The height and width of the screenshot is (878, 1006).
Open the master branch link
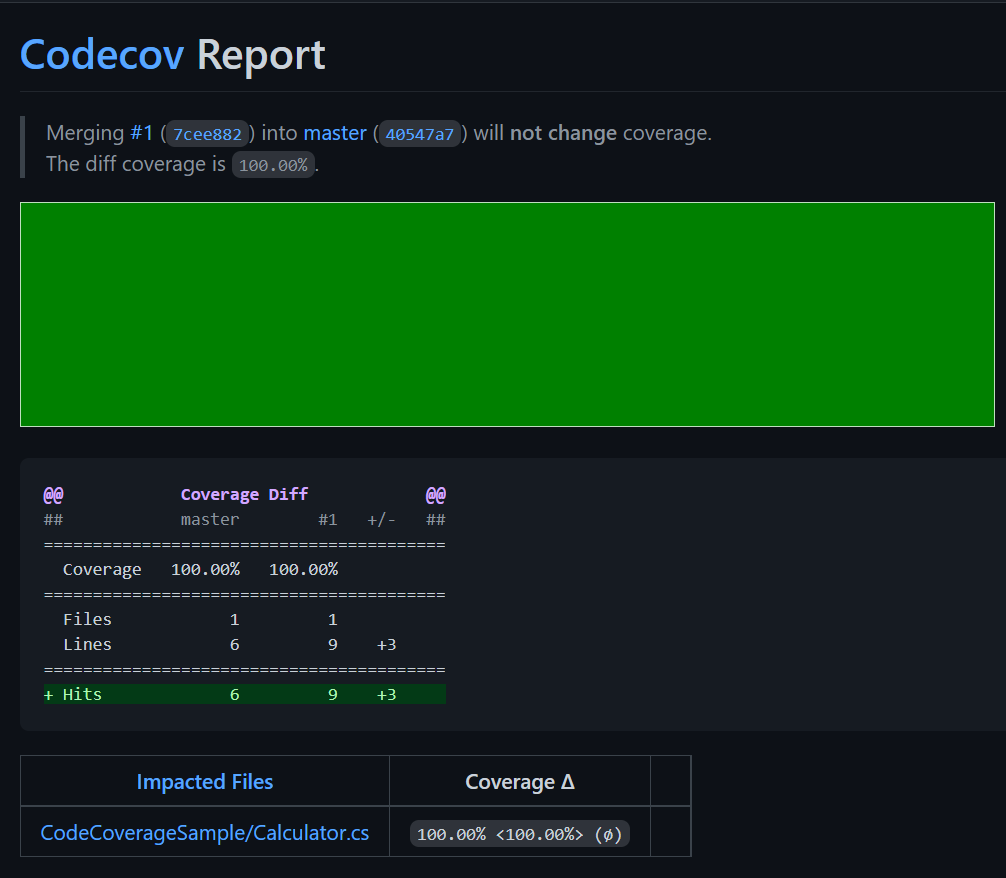(335, 133)
